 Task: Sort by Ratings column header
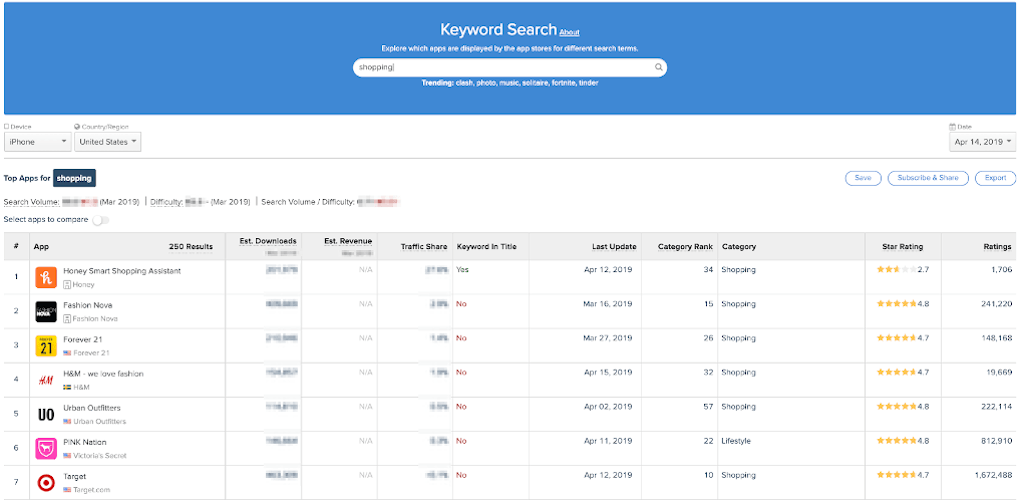[x=997, y=247]
